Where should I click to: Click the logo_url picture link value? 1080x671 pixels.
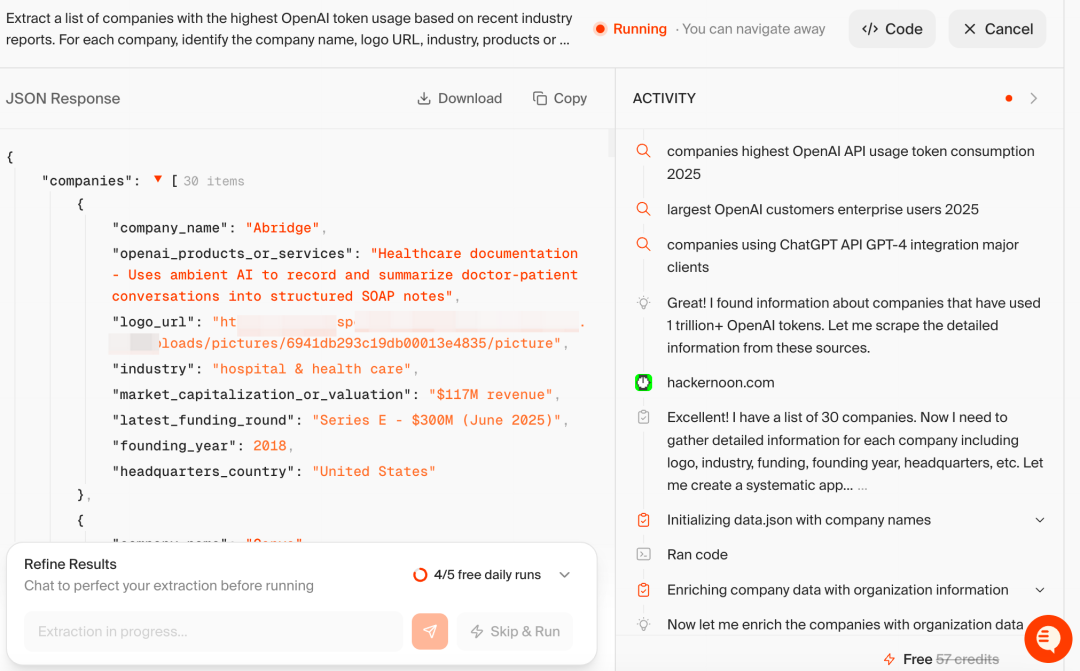(x=347, y=333)
